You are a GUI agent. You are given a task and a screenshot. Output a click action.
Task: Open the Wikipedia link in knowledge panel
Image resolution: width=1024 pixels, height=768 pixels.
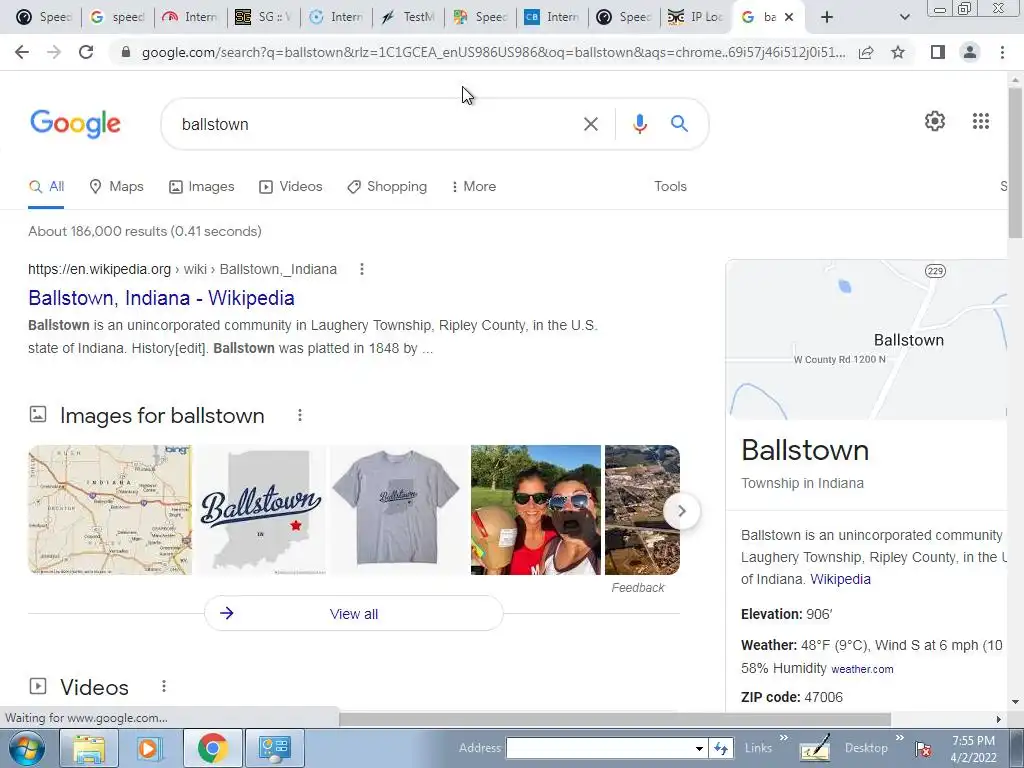click(840, 579)
